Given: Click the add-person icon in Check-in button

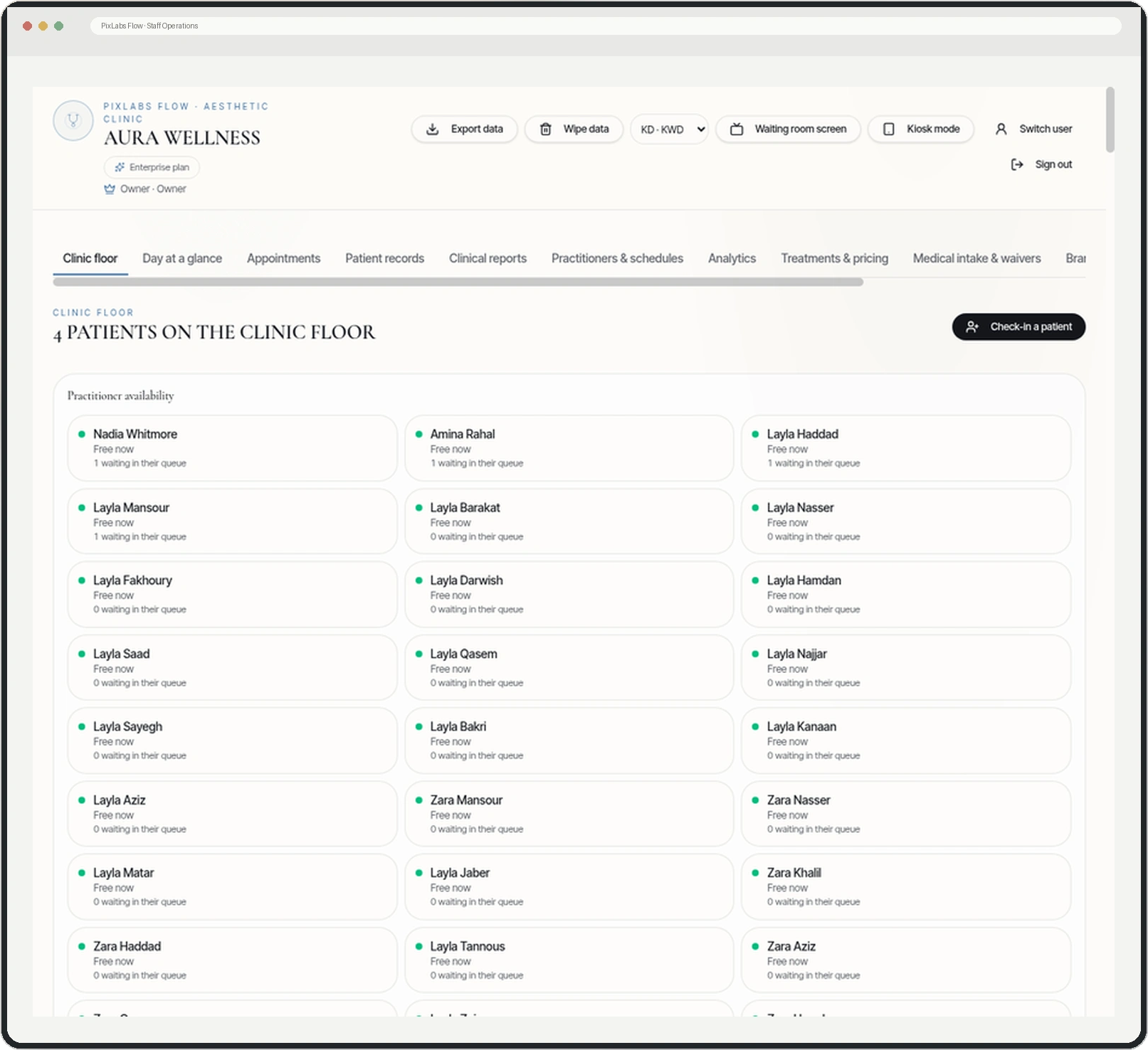Looking at the screenshot, I should [972, 327].
